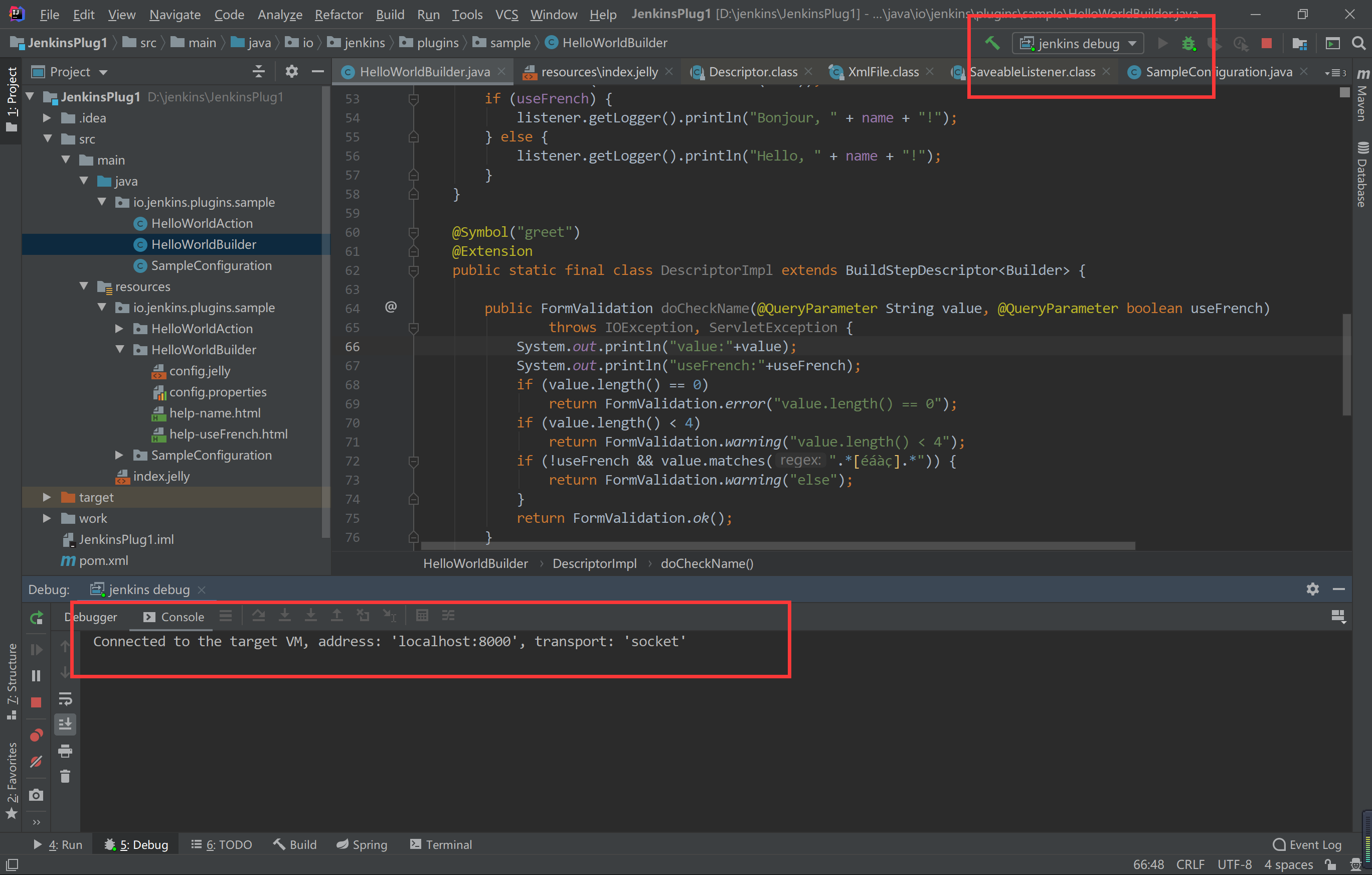Click the UTF-8 encoding in status bar
This screenshot has height=875, width=1372.
(x=1234, y=864)
